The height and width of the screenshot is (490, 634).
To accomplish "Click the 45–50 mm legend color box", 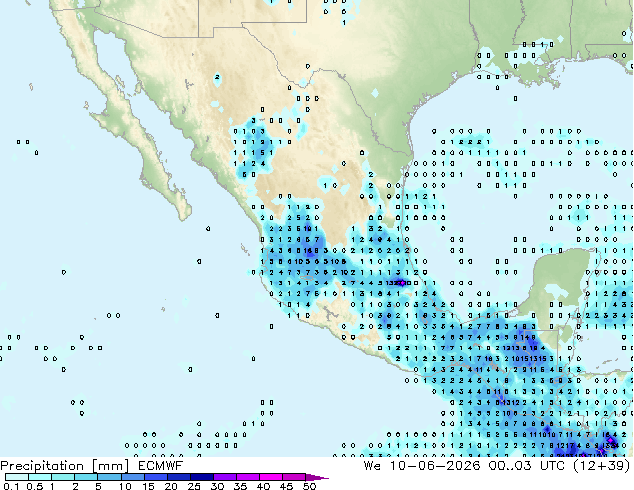I will tap(293, 477).
